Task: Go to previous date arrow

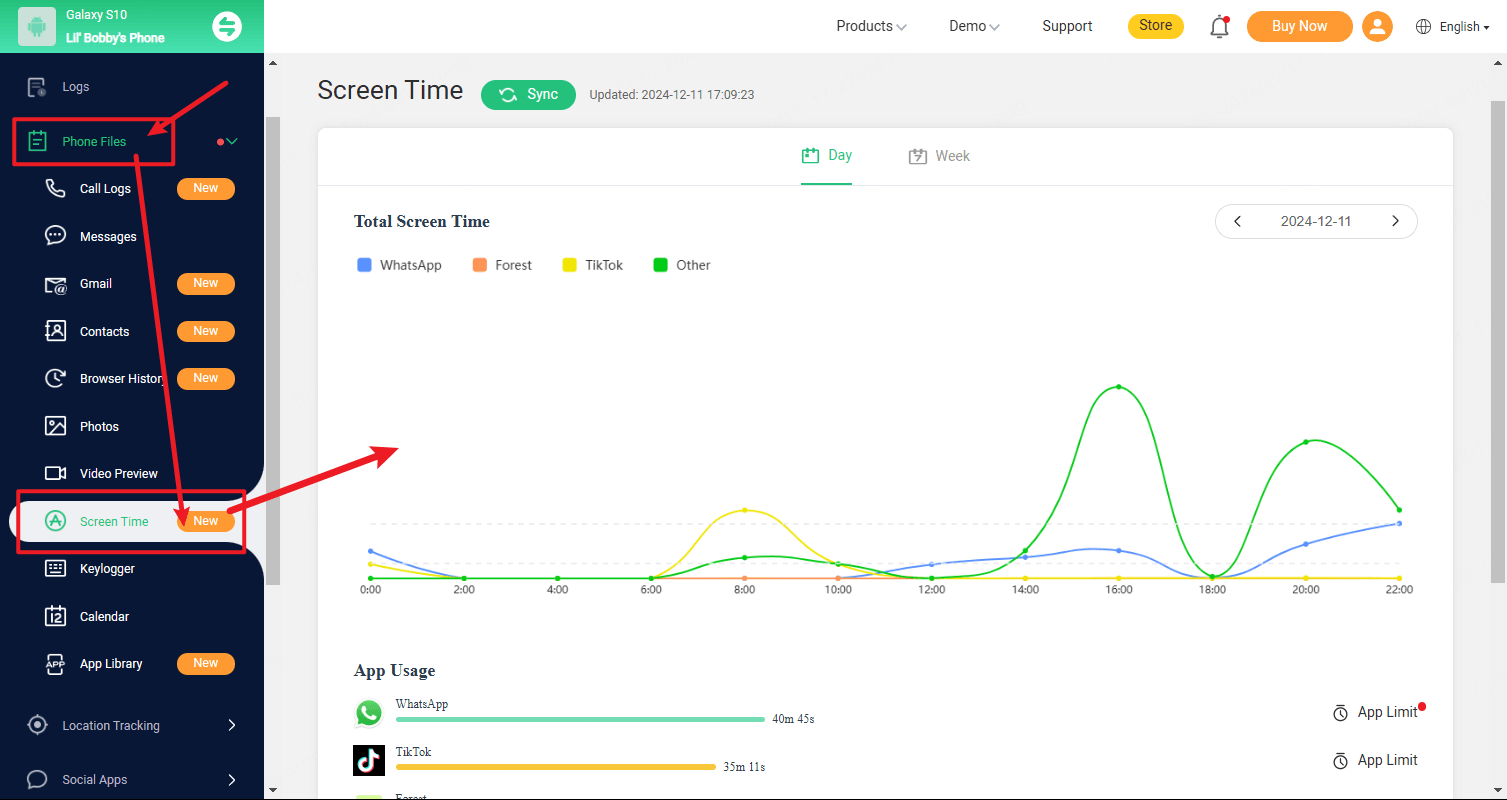Action: [1238, 221]
